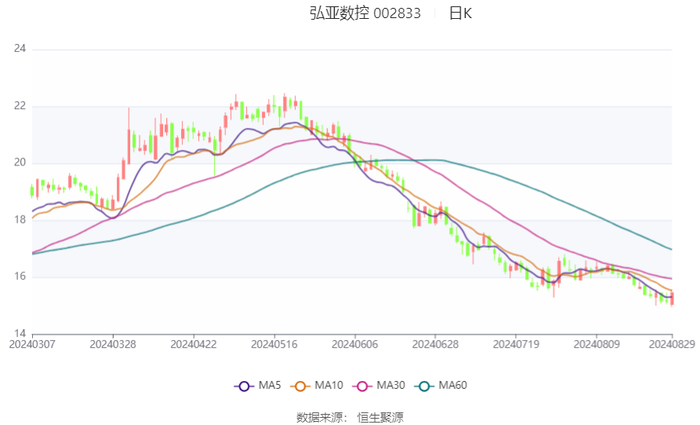The height and width of the screenshot is (425, 700).
Task: Click the 14 price axis label
Action: click(x=19, y=334)
